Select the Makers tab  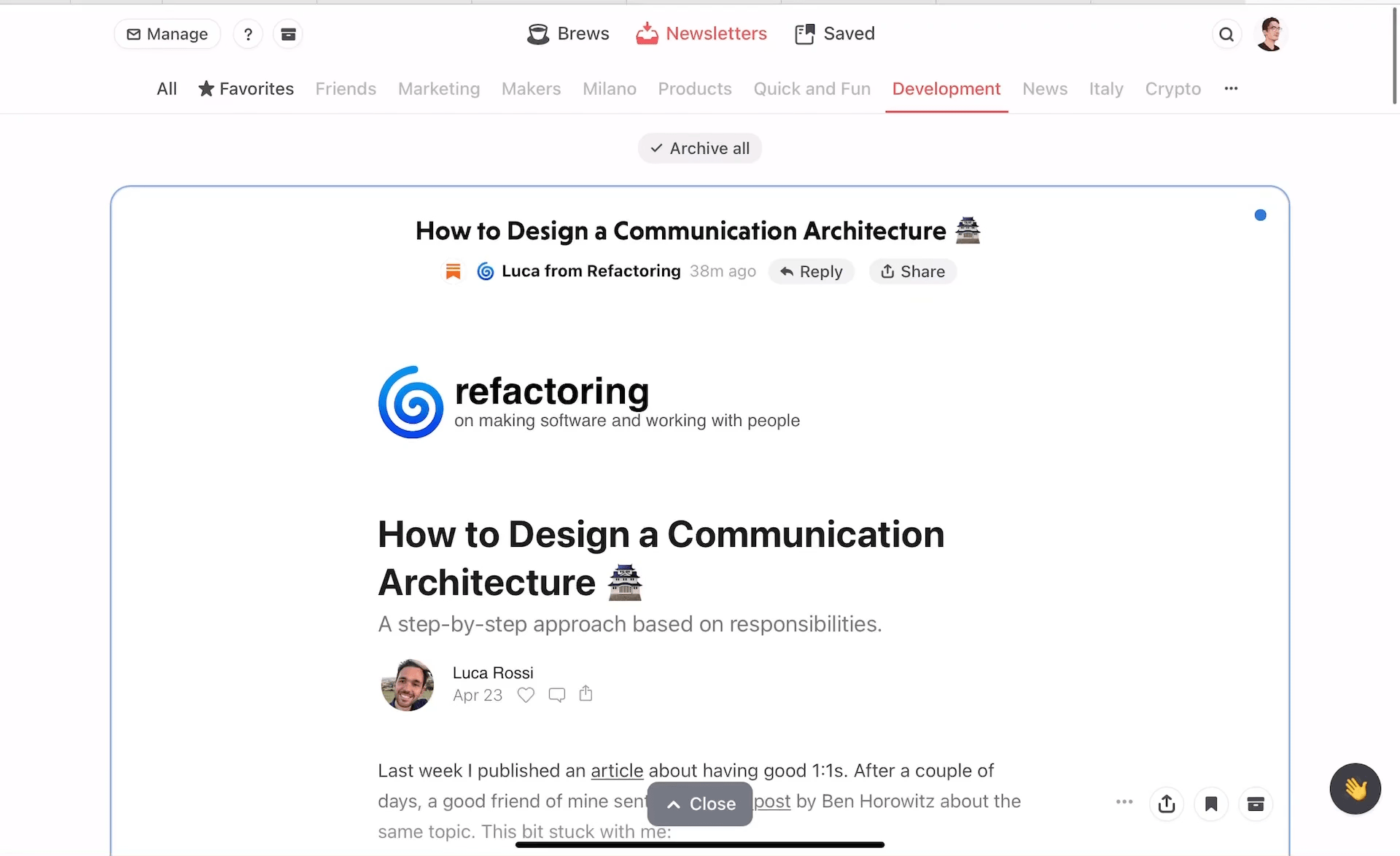[531, 89]
